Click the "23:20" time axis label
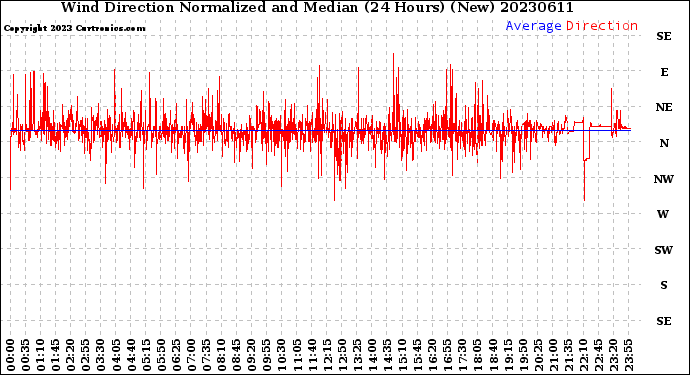The image size is (690, 375). (x=613, y=355)
